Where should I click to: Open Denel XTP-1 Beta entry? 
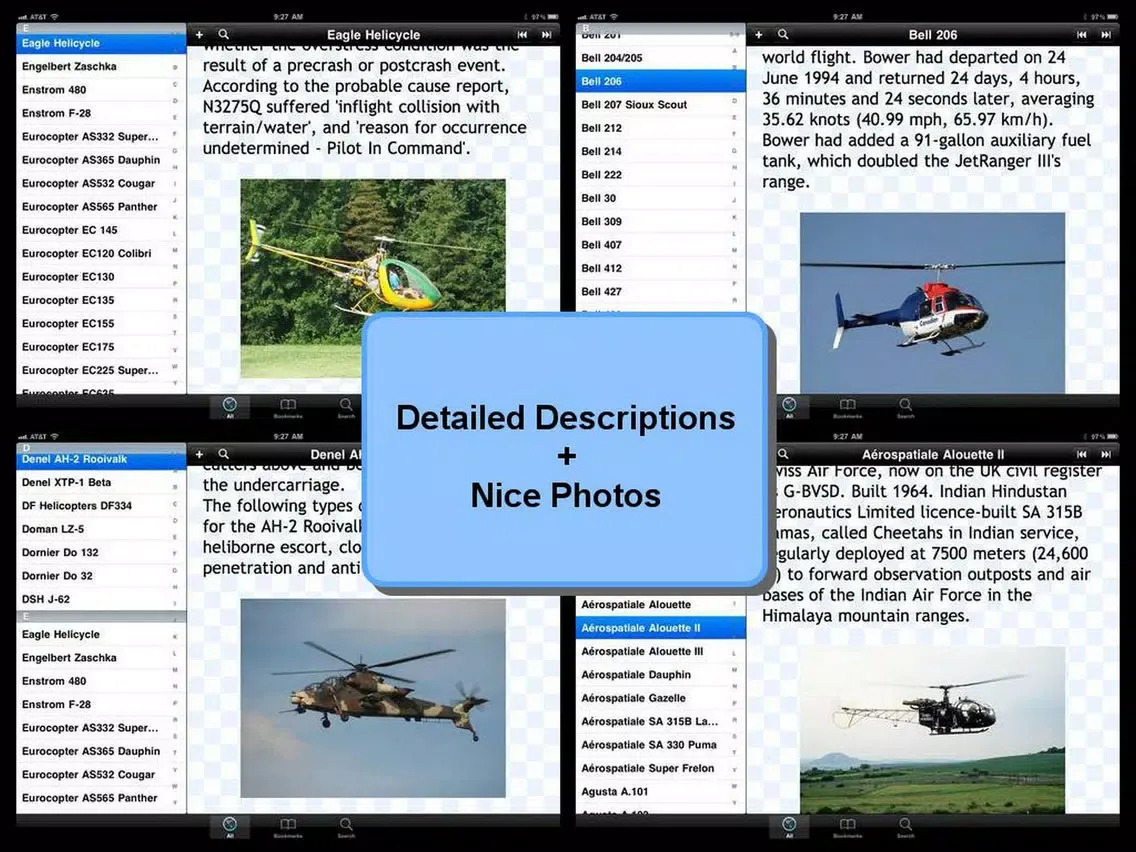tap(101, 483)
